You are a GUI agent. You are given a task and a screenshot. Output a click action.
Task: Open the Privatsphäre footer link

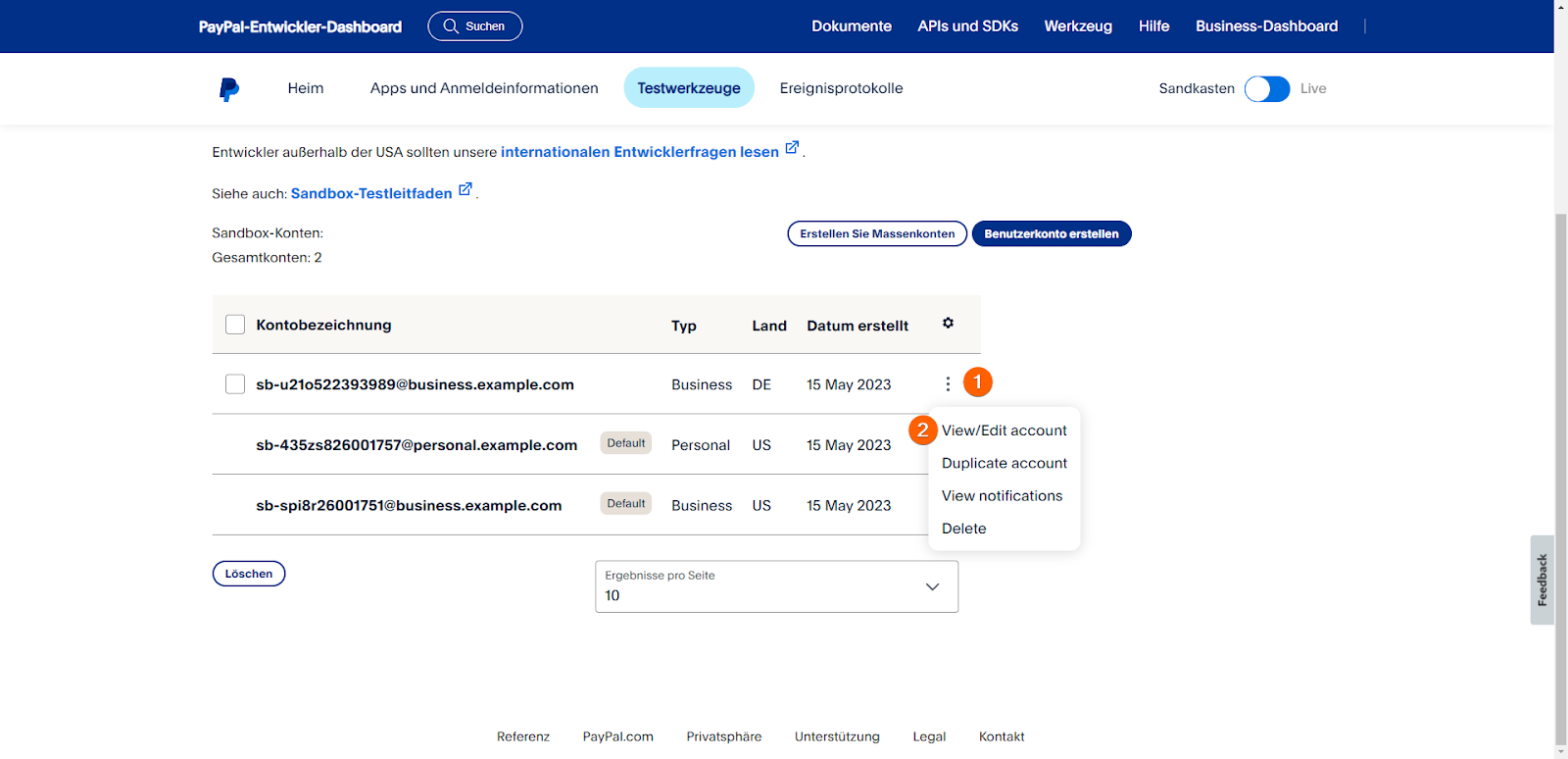[724, 736]
